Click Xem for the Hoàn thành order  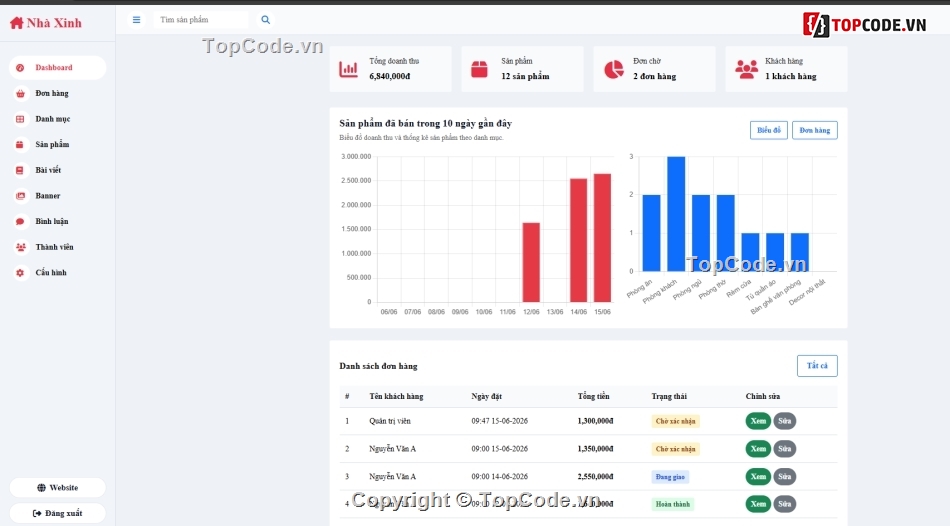pos(758,504)
